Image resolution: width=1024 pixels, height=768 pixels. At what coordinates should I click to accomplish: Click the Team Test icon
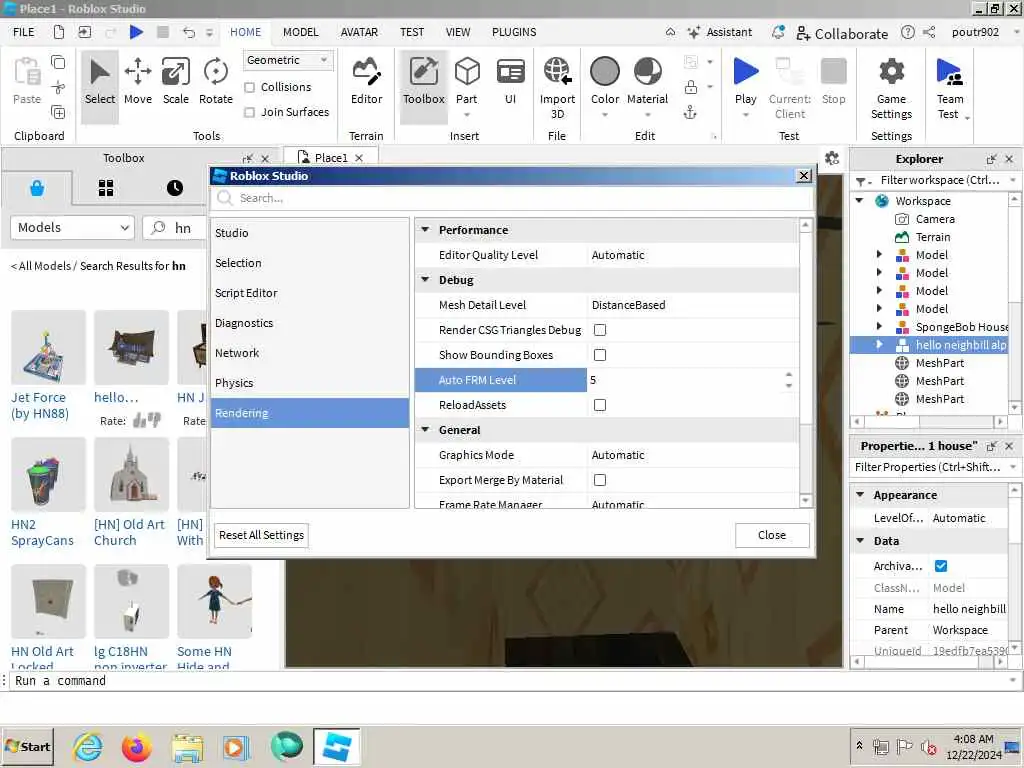coord(950,72)
